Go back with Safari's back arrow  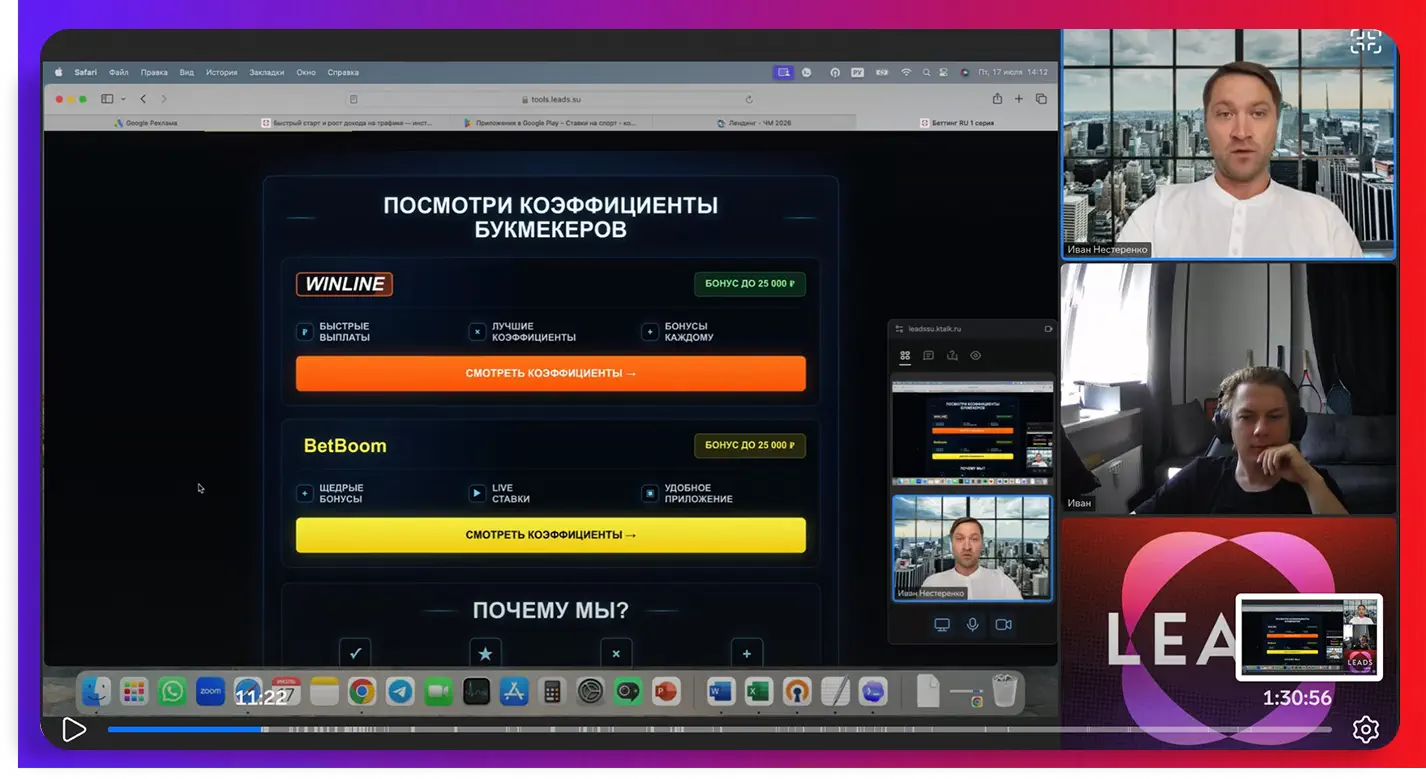143,99
